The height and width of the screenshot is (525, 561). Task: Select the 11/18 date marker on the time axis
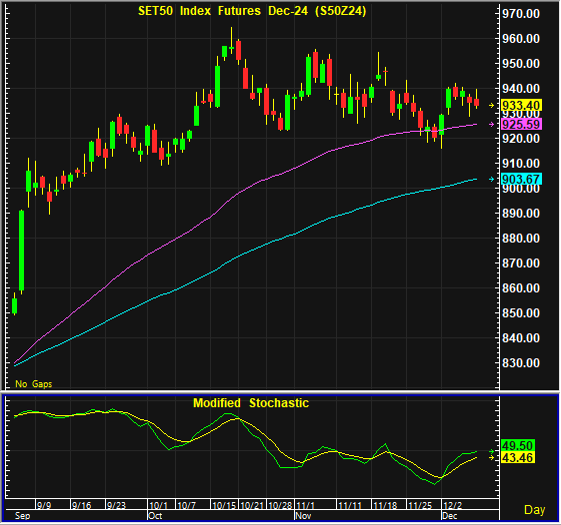[x=385, y=505]
